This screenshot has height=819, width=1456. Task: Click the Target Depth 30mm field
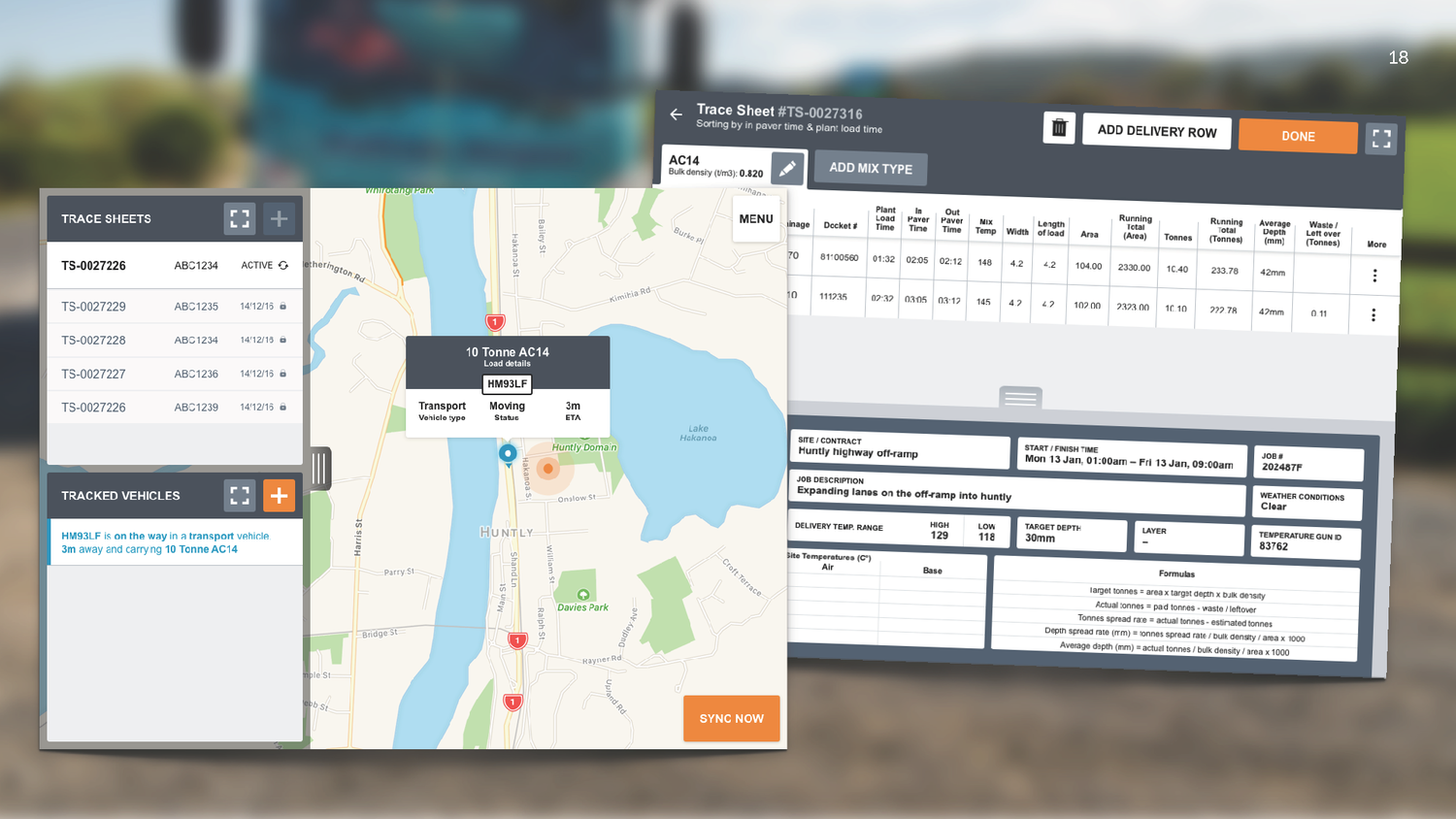pyautogui.click(x=1072, y=534)
